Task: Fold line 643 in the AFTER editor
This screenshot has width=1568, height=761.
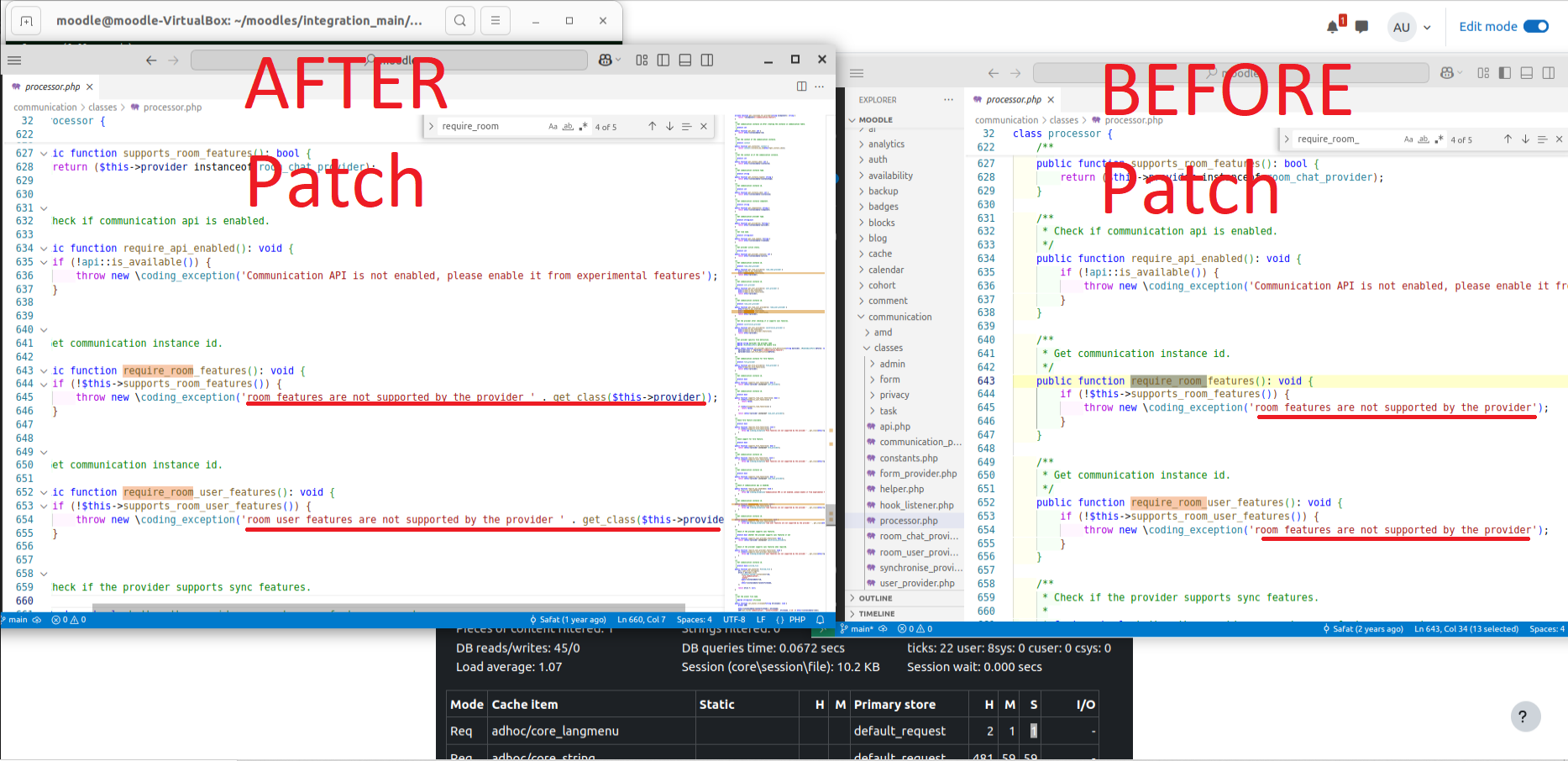Action: tap(44, 370)
